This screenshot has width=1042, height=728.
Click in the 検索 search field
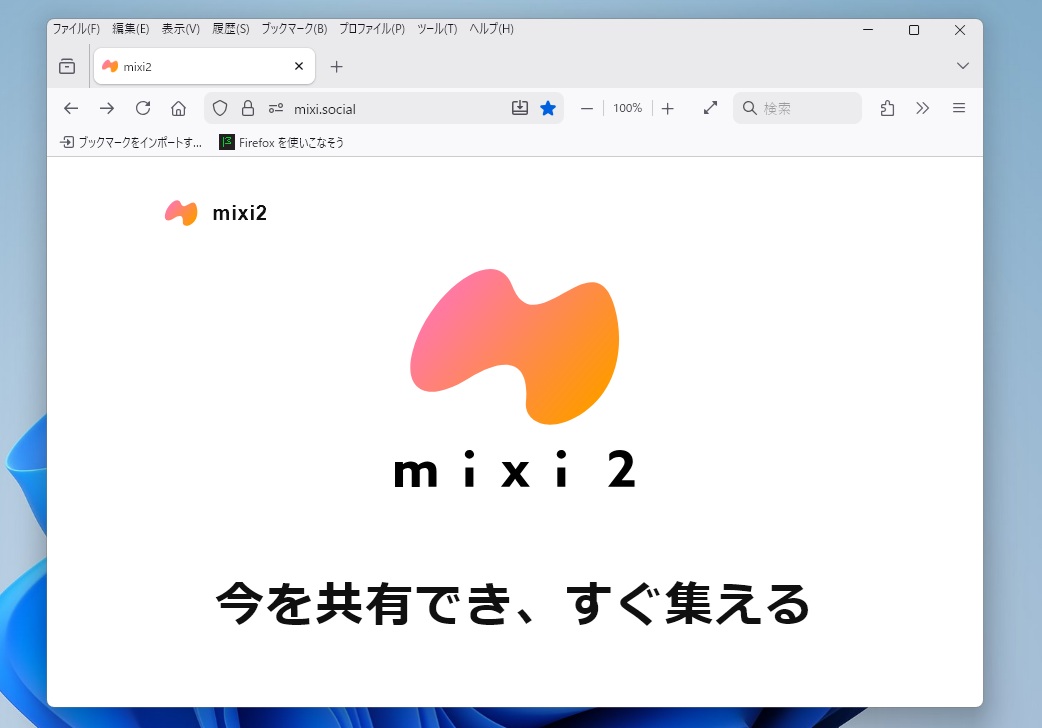tap(805, 108)
